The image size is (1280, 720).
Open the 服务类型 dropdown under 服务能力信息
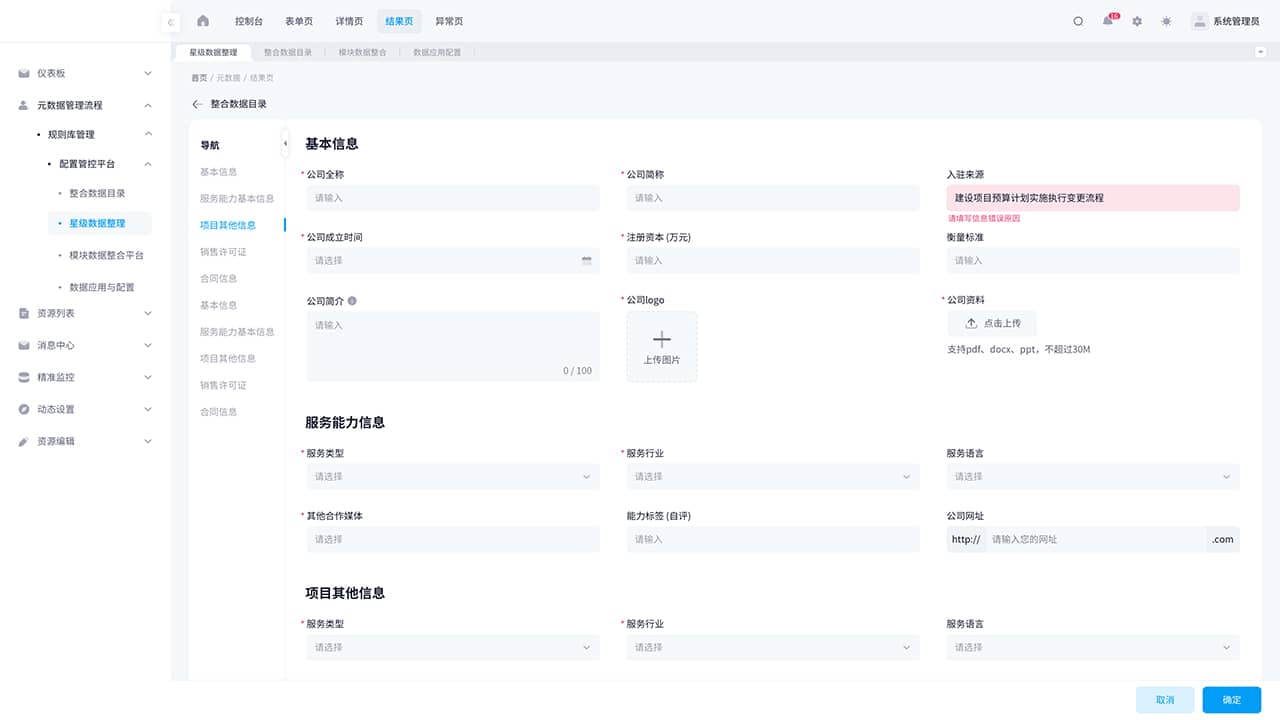(452, 476)
